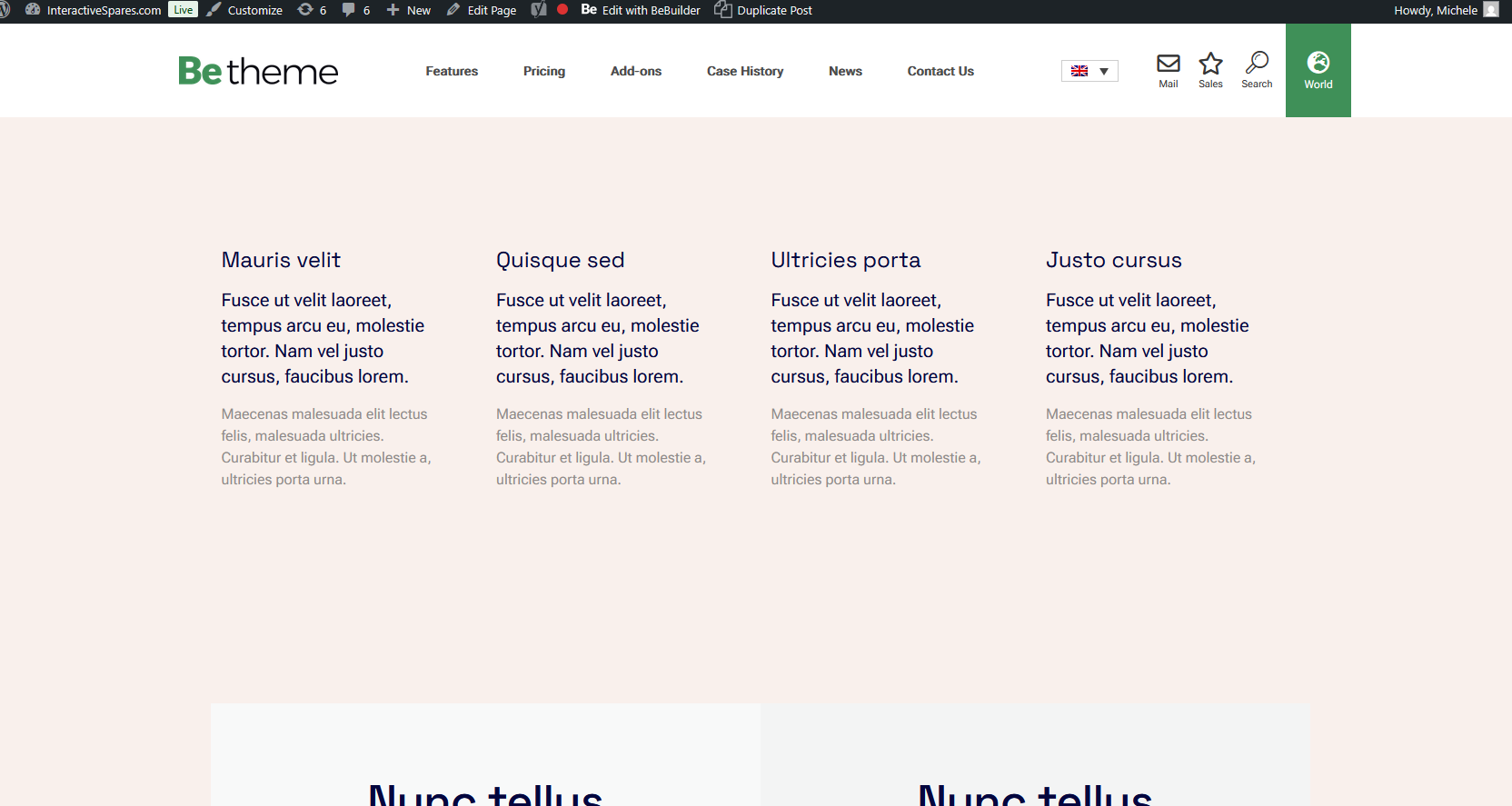
Task: Open the New content admin menu
Action: (x=409, y=10)
